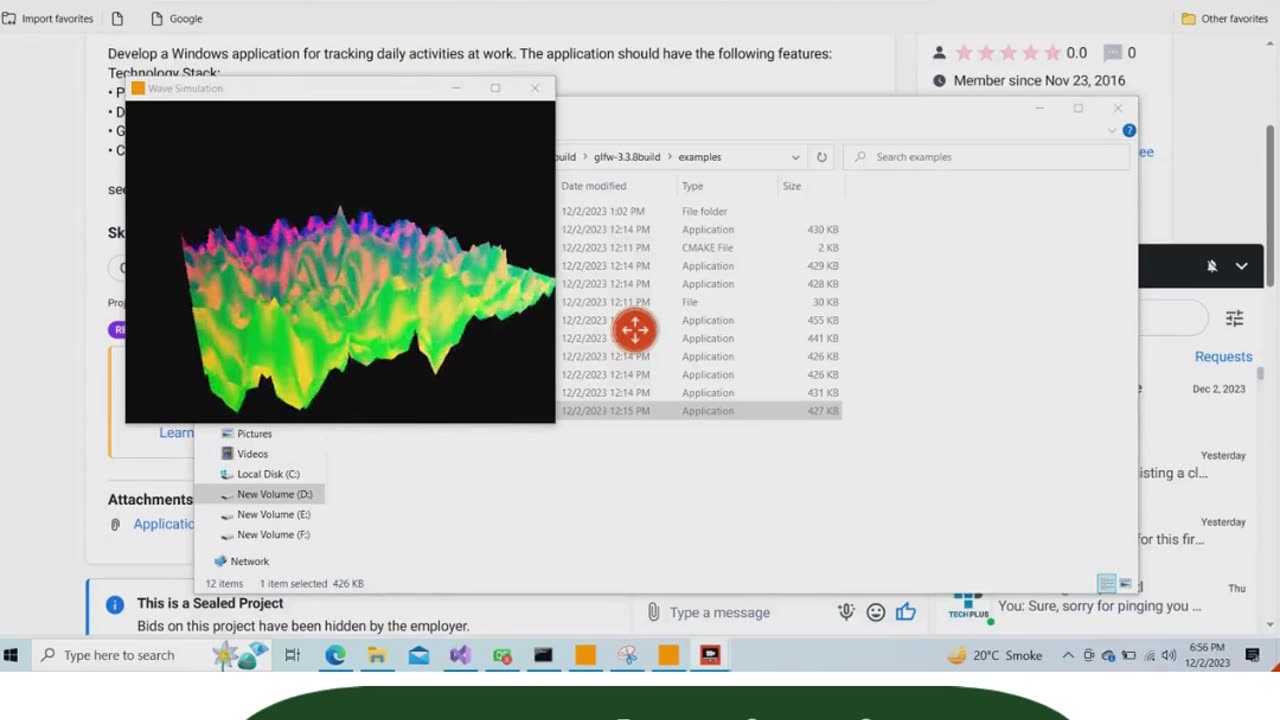Image resolution: width=1280 pixels, height=720 pixels.
Task: Expand the Explorer ribbon chevron
Action: coord(1112,130)
